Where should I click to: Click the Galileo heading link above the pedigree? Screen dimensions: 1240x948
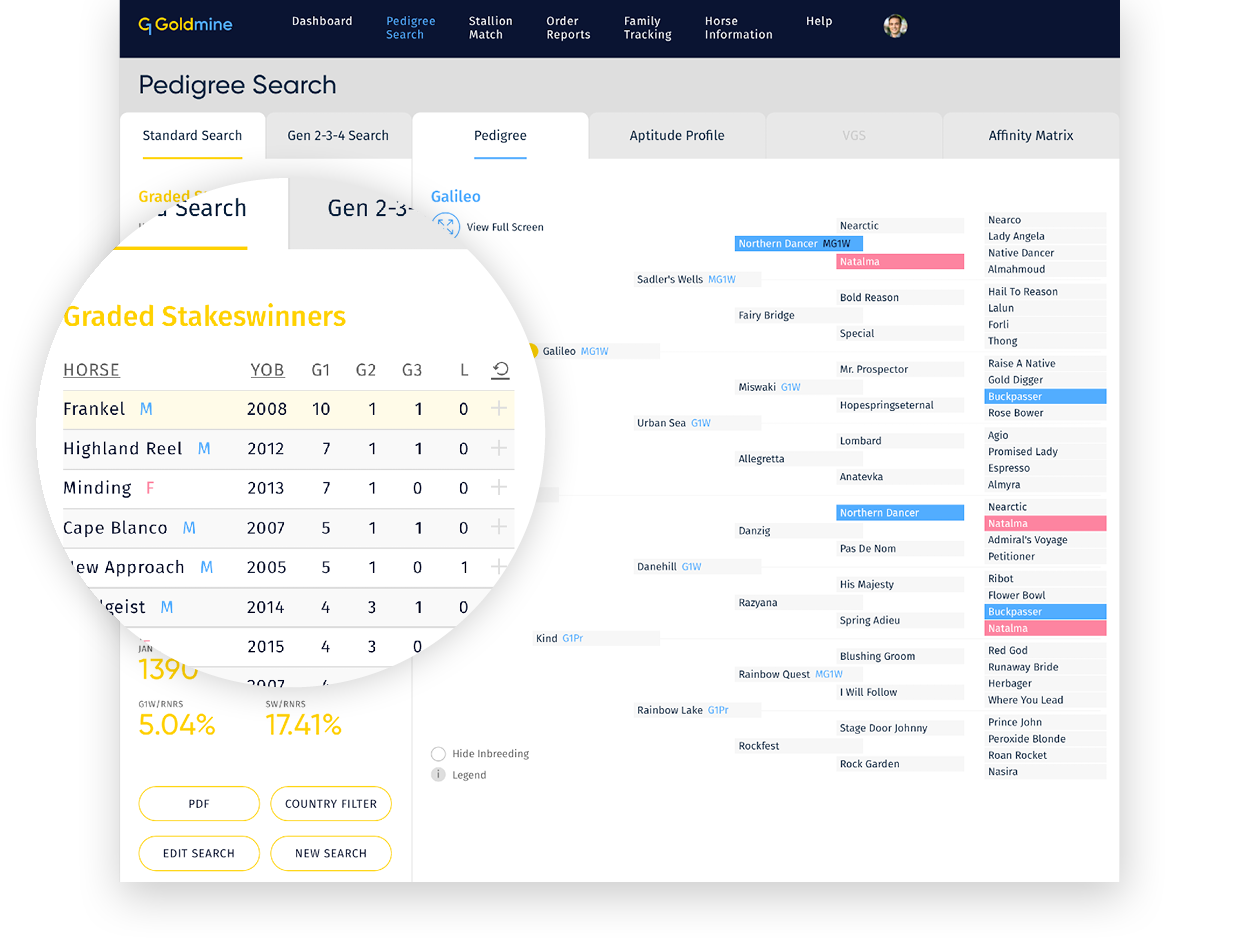pos(456,197)
